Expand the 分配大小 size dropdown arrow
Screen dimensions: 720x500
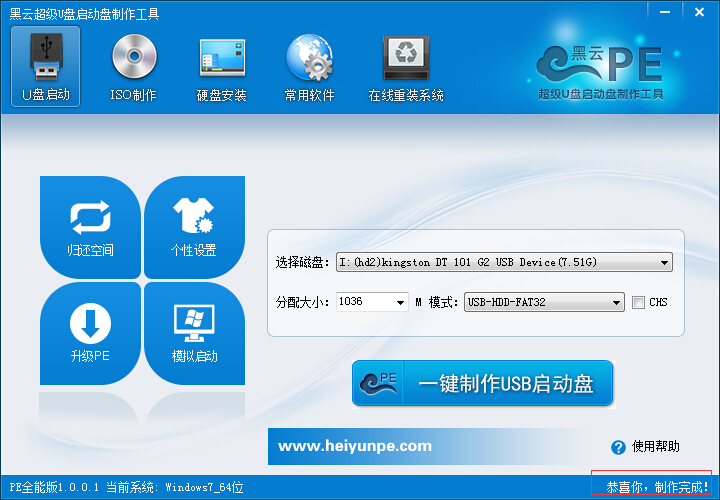[400, 303]
